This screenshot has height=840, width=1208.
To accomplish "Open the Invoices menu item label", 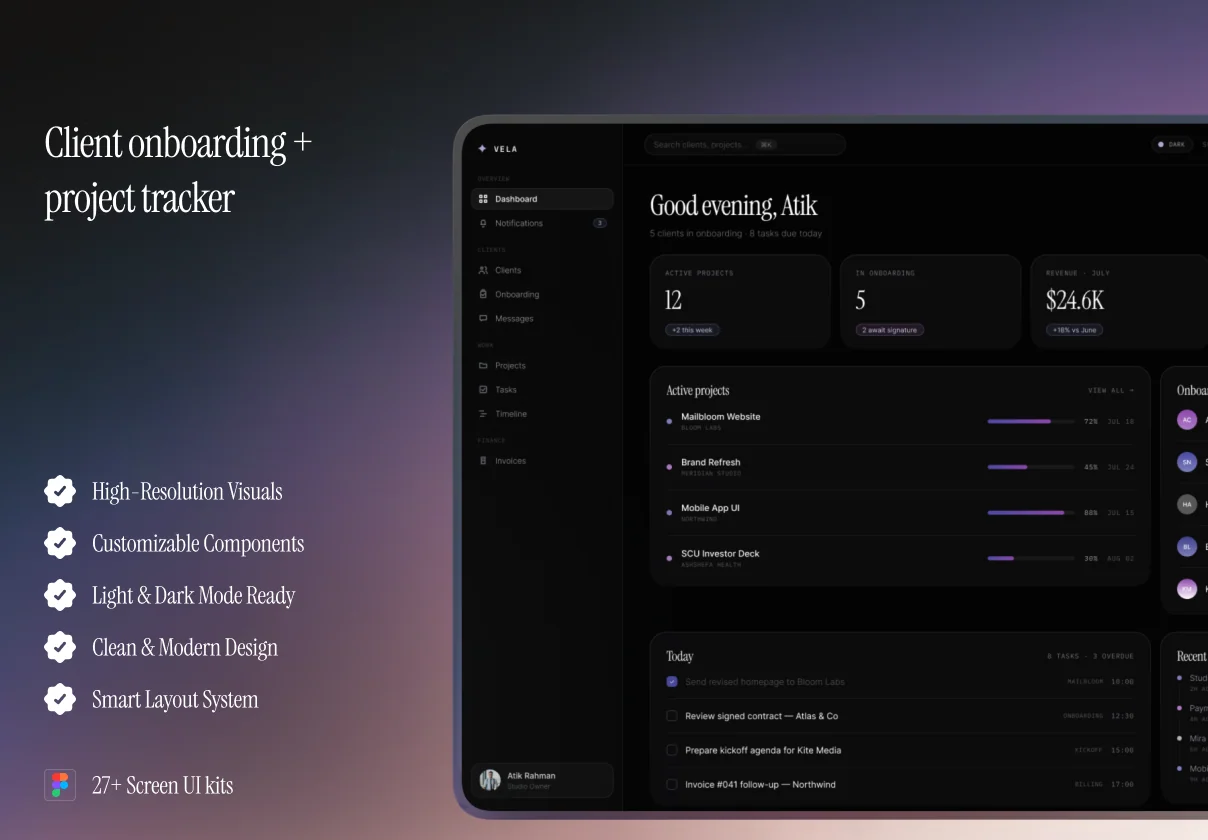I will point(510,460).
